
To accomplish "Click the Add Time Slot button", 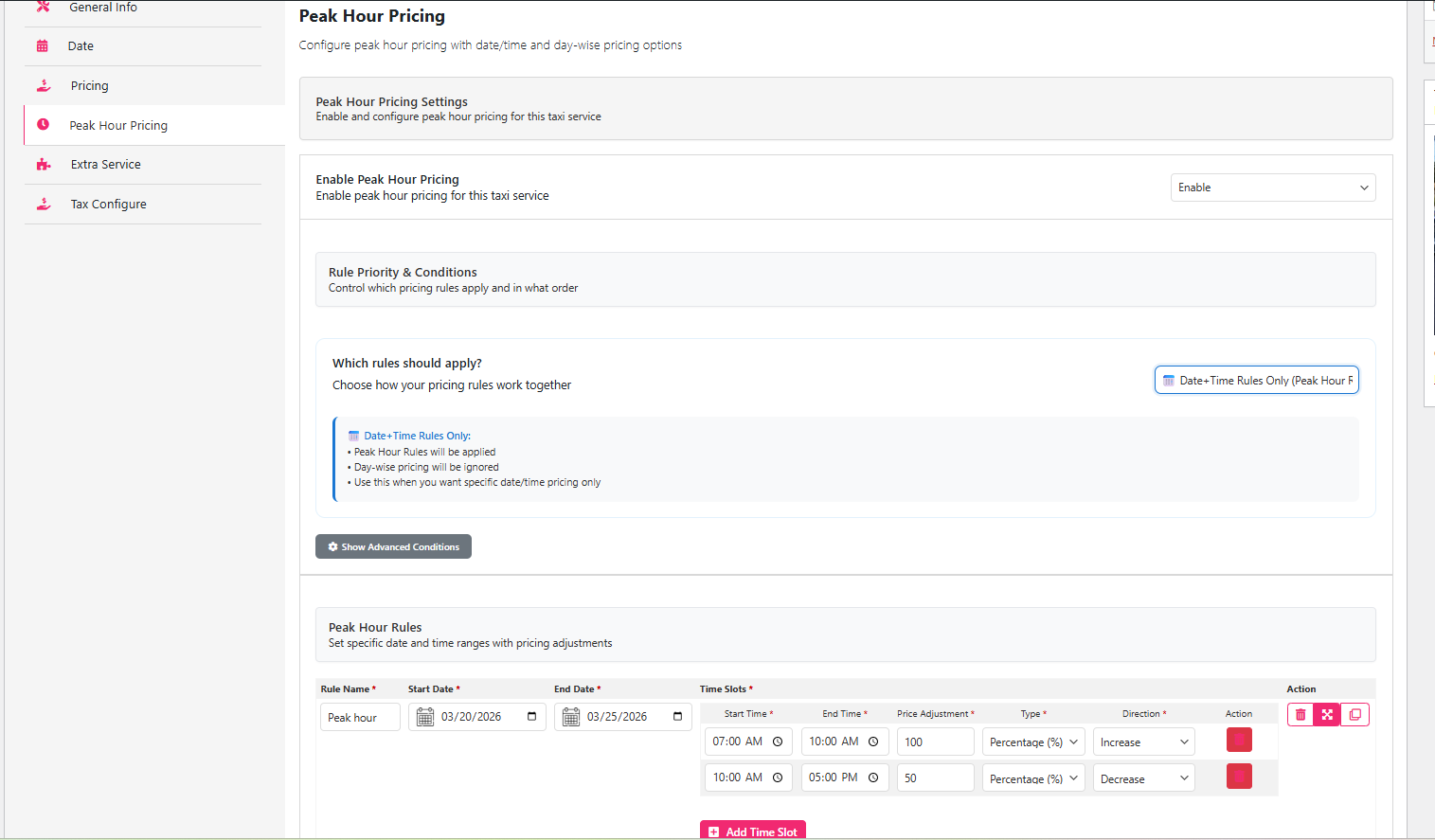I will [x=753, y=831].
